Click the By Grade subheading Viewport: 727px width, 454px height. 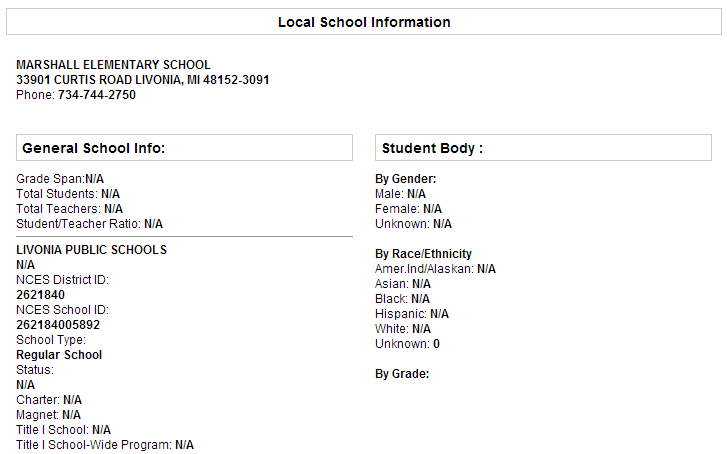(x=402, y=374)
